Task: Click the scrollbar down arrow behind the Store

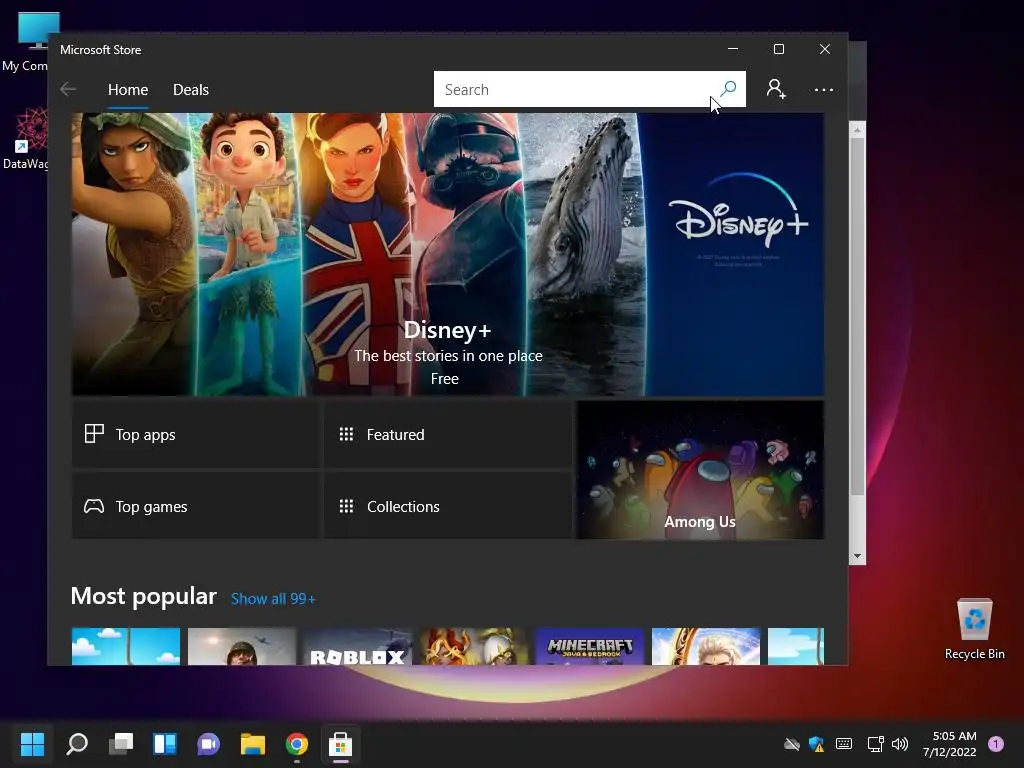Action: pos(857,556)
